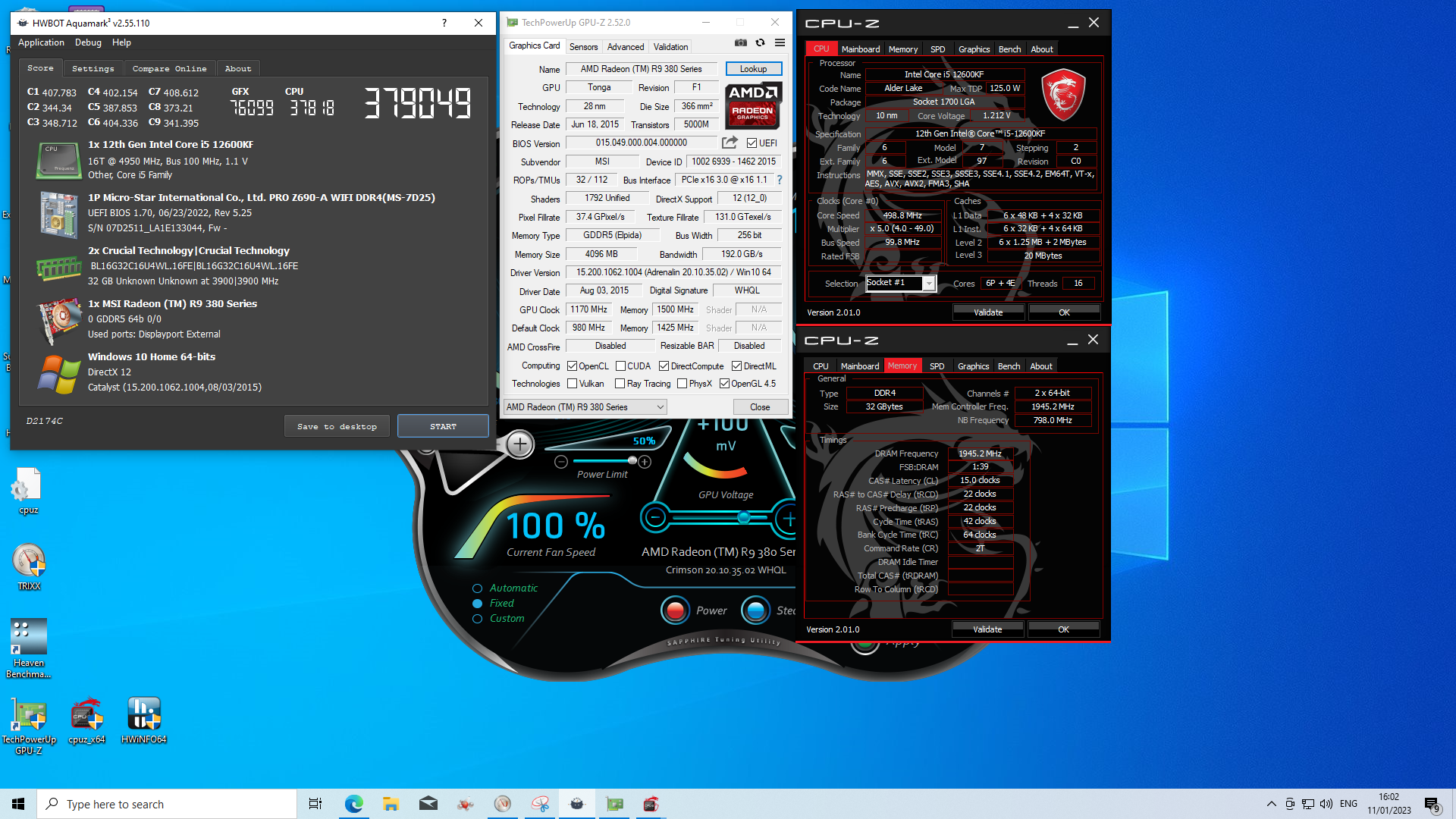Image resolution: width=1456 pixels, height=819 pixels.
Task: Open Microsoft Edge from the taskbar
Action: [x=353, y=804]
